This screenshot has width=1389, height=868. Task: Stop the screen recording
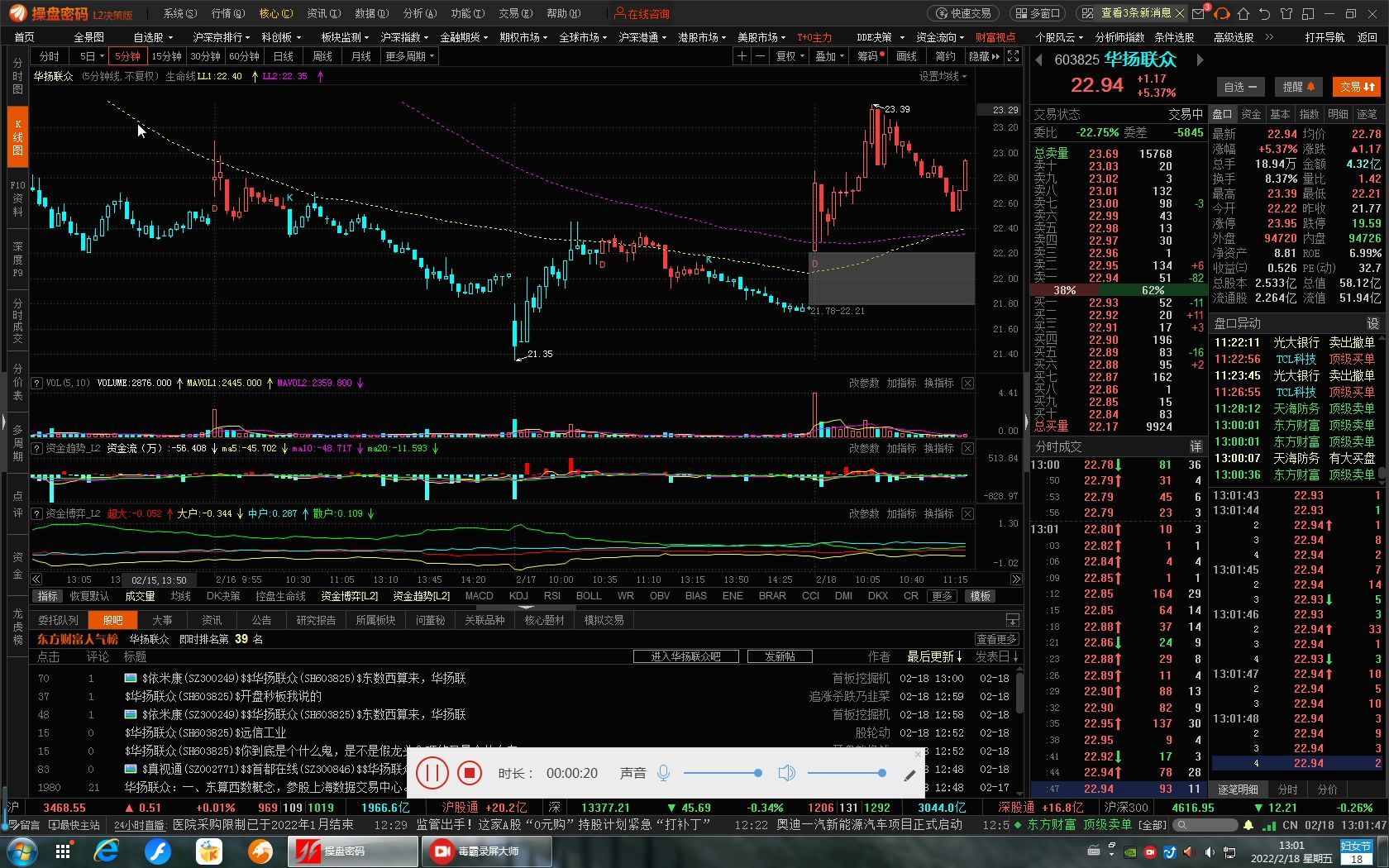coord(470,773)
